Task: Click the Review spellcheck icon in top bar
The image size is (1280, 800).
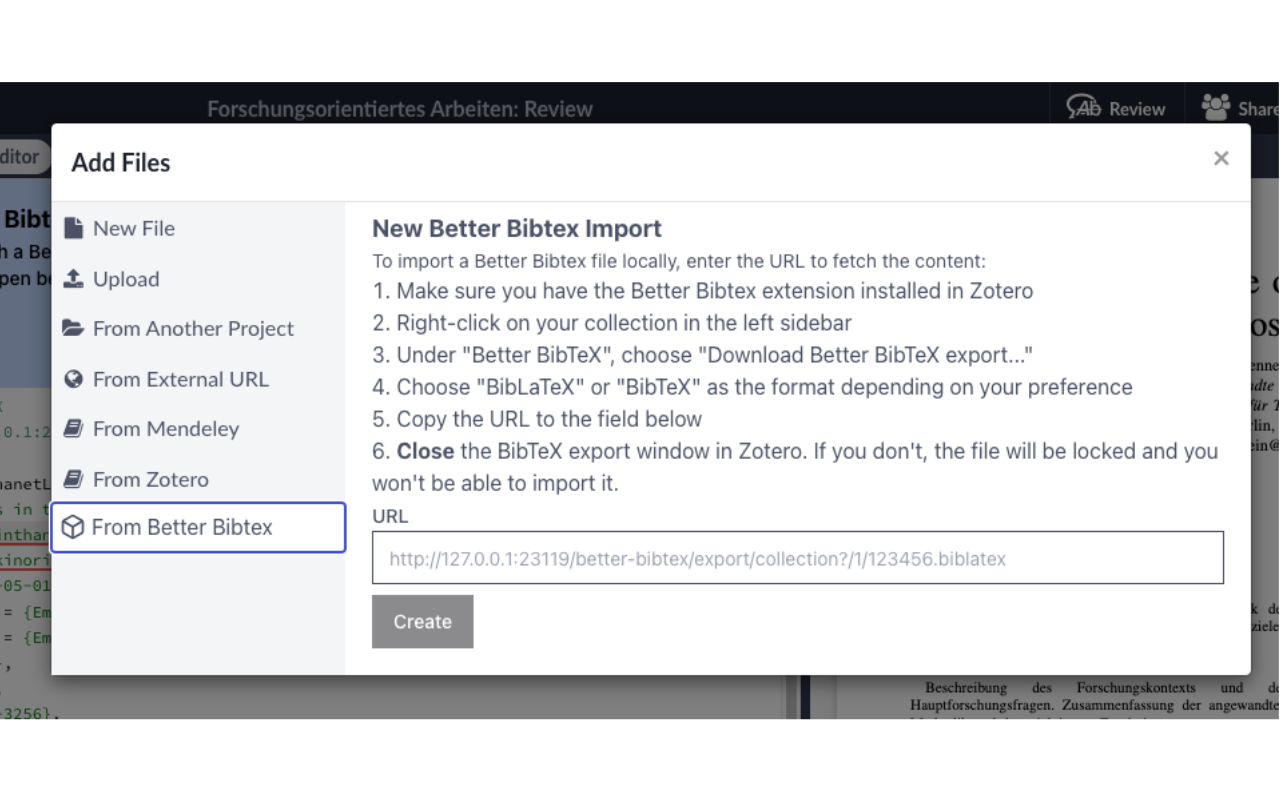Action: pyautogui.click(x=1083, y=107)
